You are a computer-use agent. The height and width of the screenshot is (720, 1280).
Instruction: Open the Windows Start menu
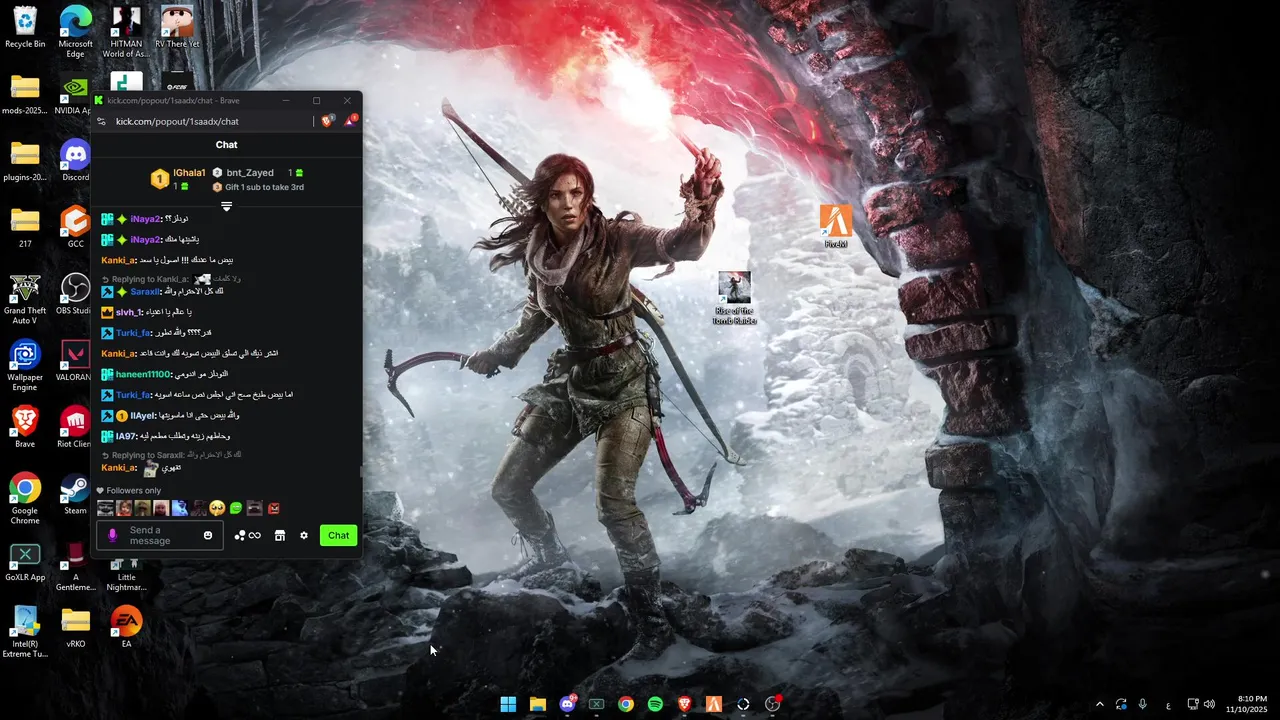point(508,704)
